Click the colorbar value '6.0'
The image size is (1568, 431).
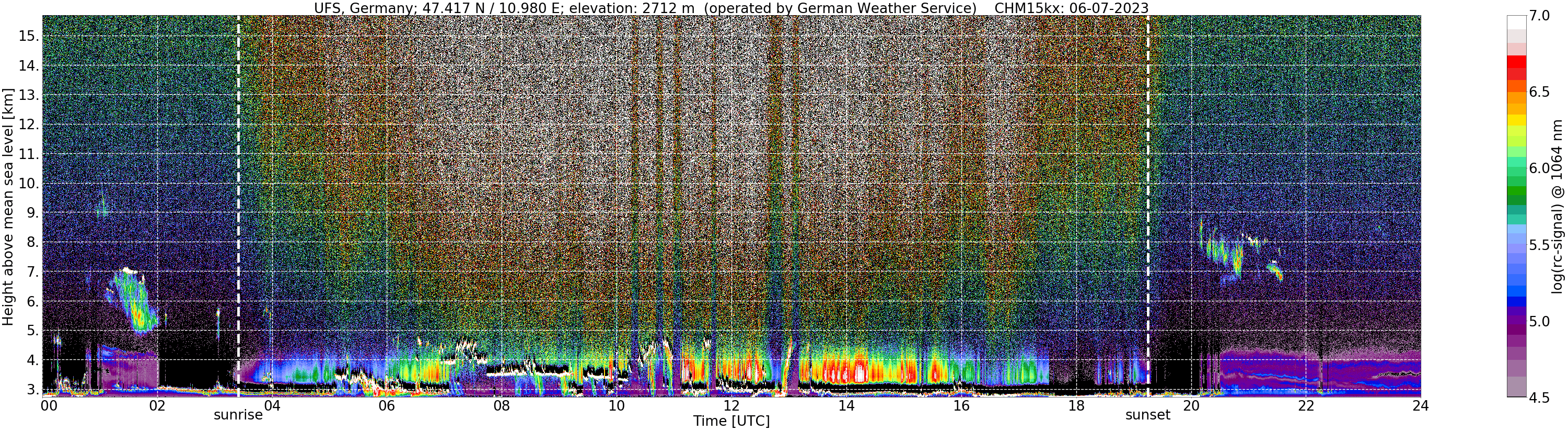click(1538, 168)
